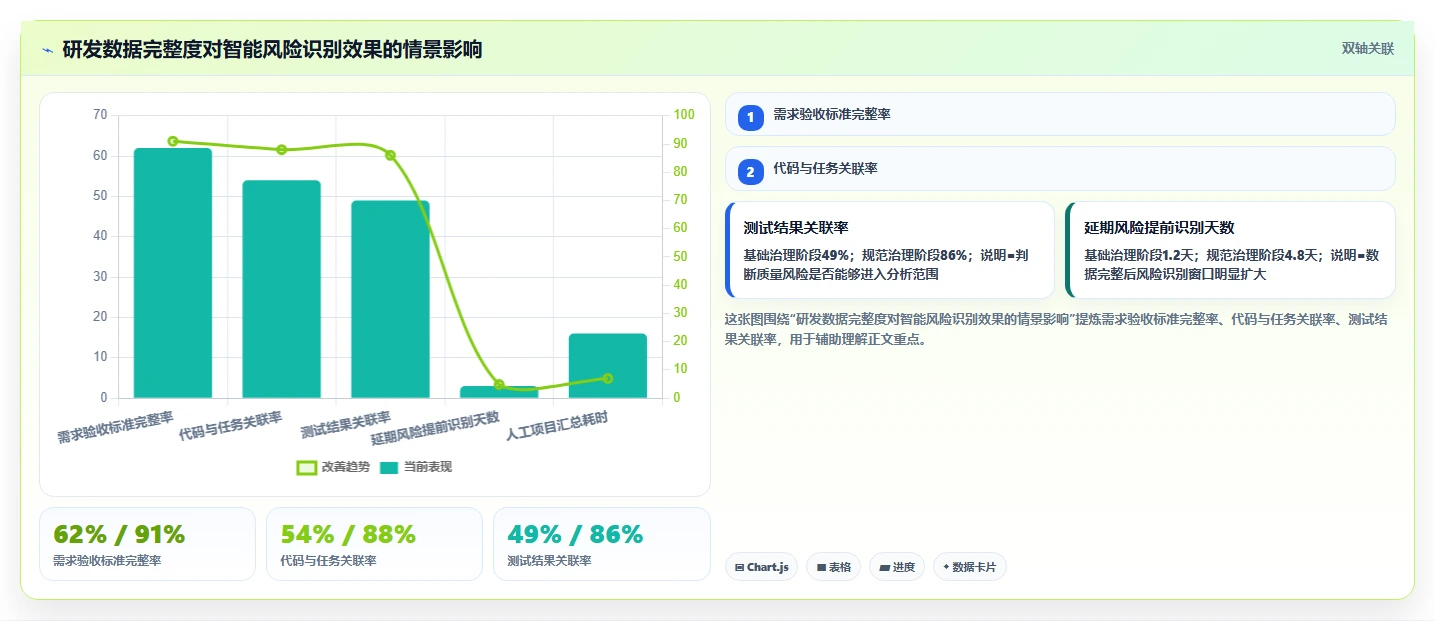1435x621 pixels.
Task: Click the text 基础治理阶段49% in card
Action: pos(797,255)
